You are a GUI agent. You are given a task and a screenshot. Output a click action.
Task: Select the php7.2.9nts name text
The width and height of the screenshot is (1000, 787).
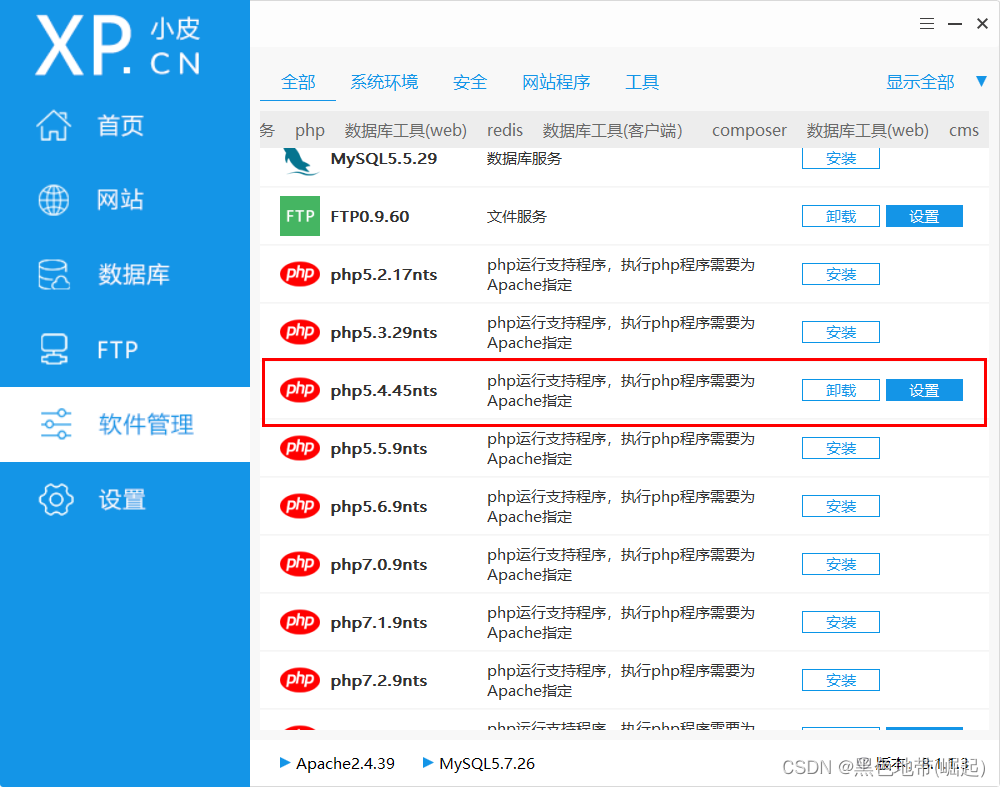[379, 680]
